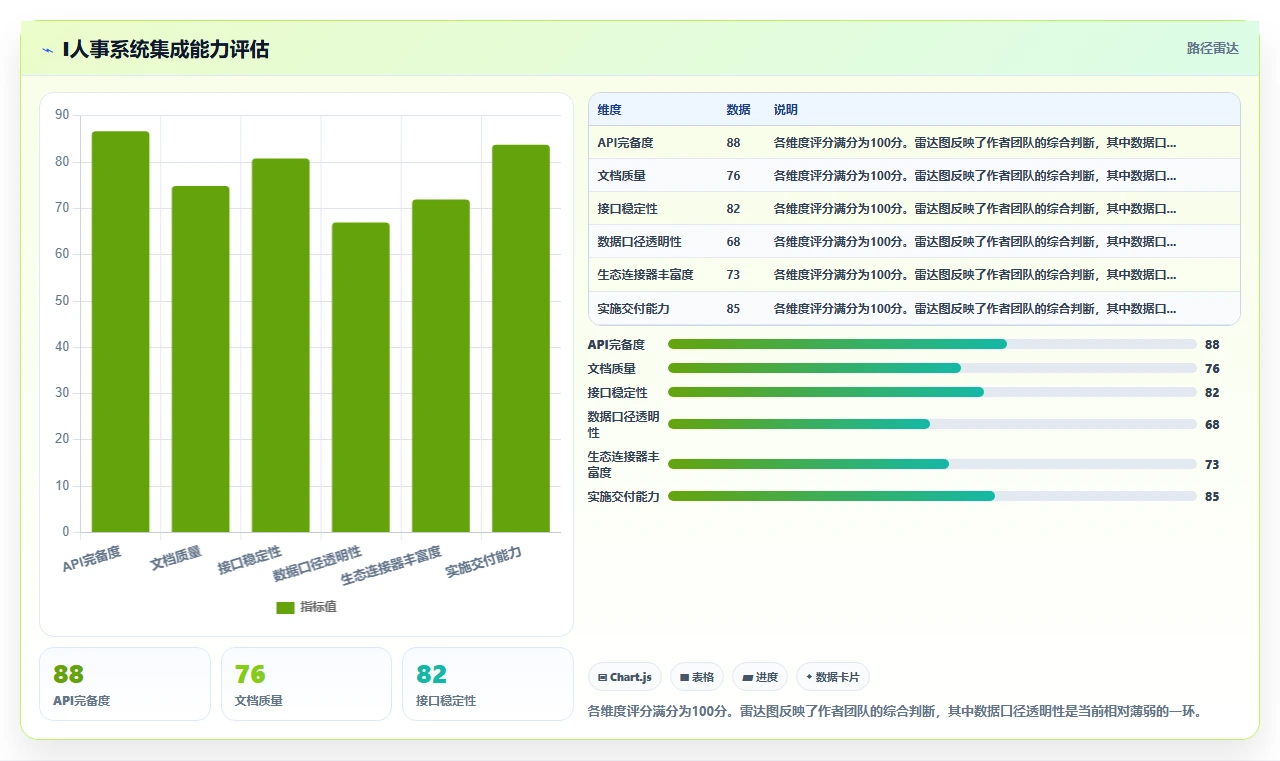Open the 88 API完备度 stat card
This screenshot has width=1280, height=761.
point(125,684)
